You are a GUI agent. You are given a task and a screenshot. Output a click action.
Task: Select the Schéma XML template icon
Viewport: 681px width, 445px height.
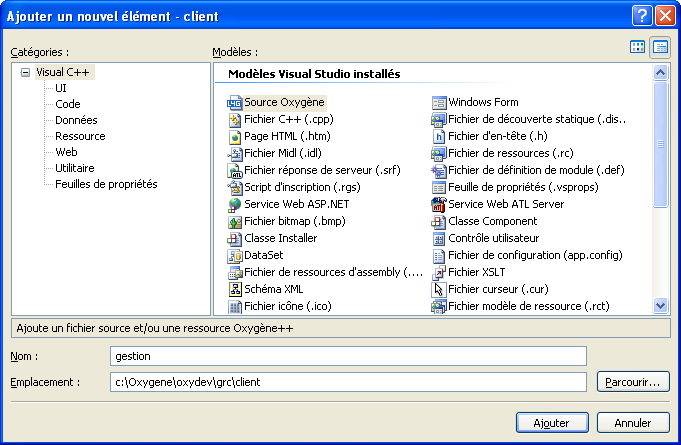pyautogui.click(x=235, y=289)
